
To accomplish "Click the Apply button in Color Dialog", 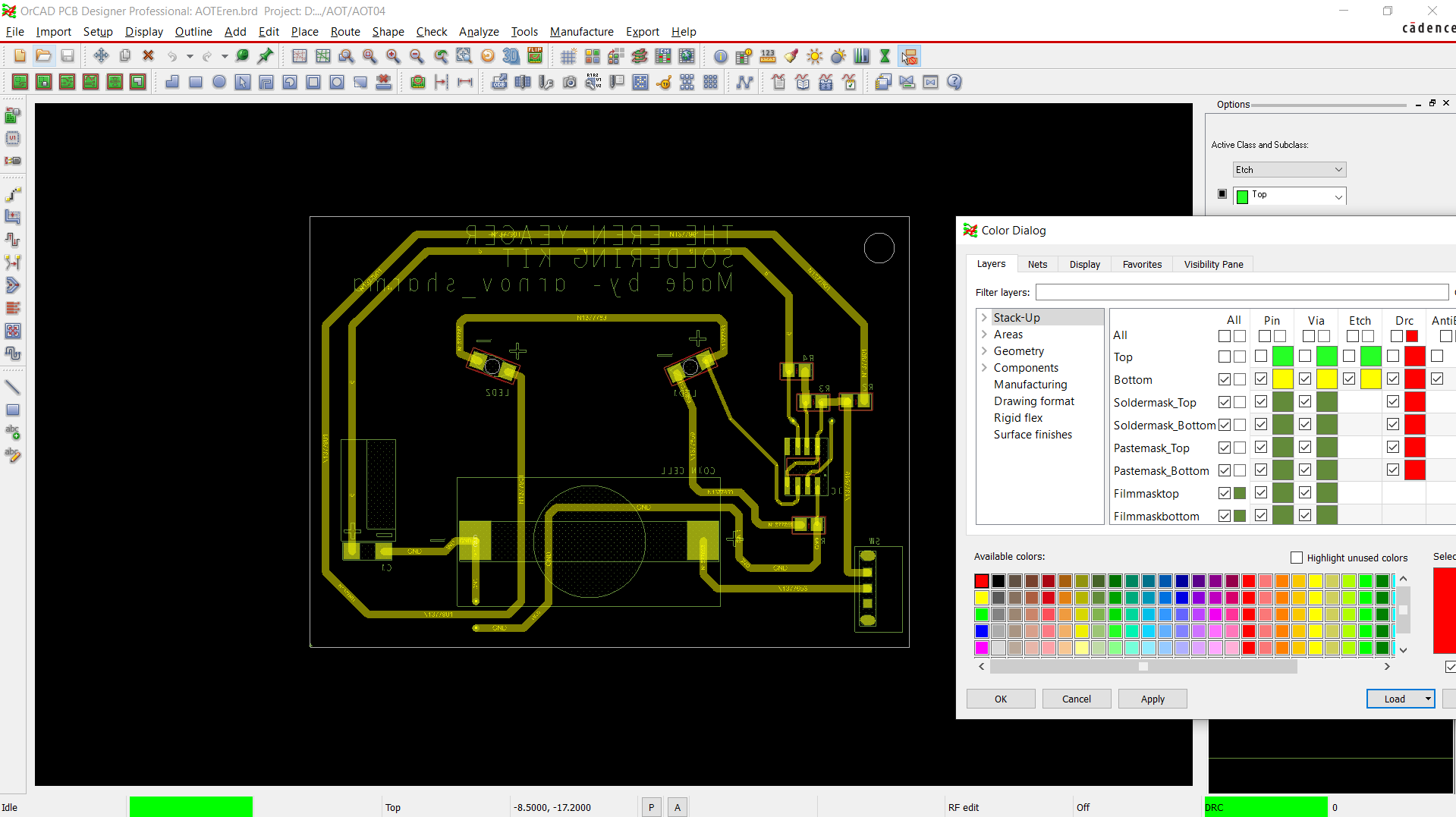I will coord(1152,699).
